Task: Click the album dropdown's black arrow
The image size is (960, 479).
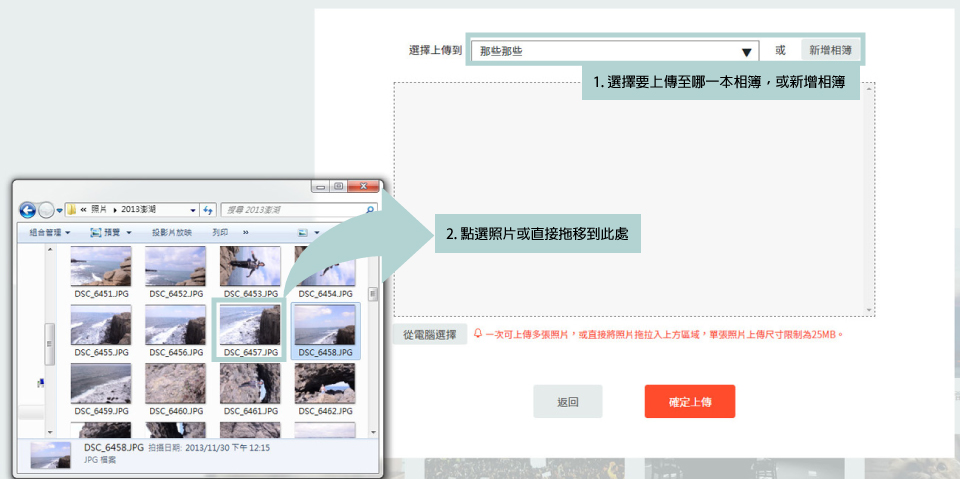Action: click(x=746, y=53)
